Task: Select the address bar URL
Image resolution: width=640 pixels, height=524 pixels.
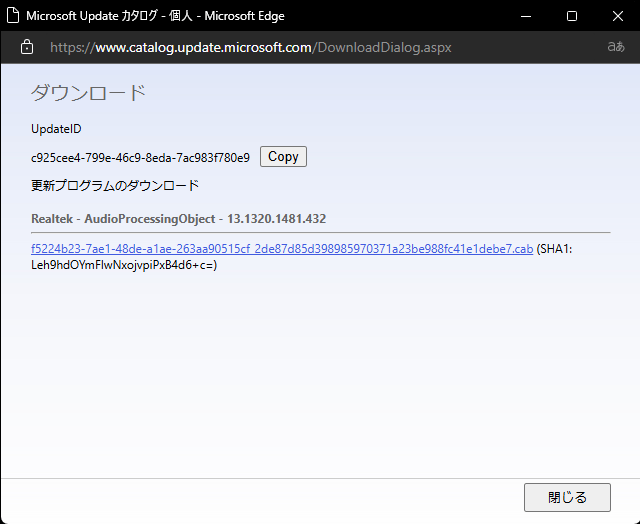Action: coord(251,48)
